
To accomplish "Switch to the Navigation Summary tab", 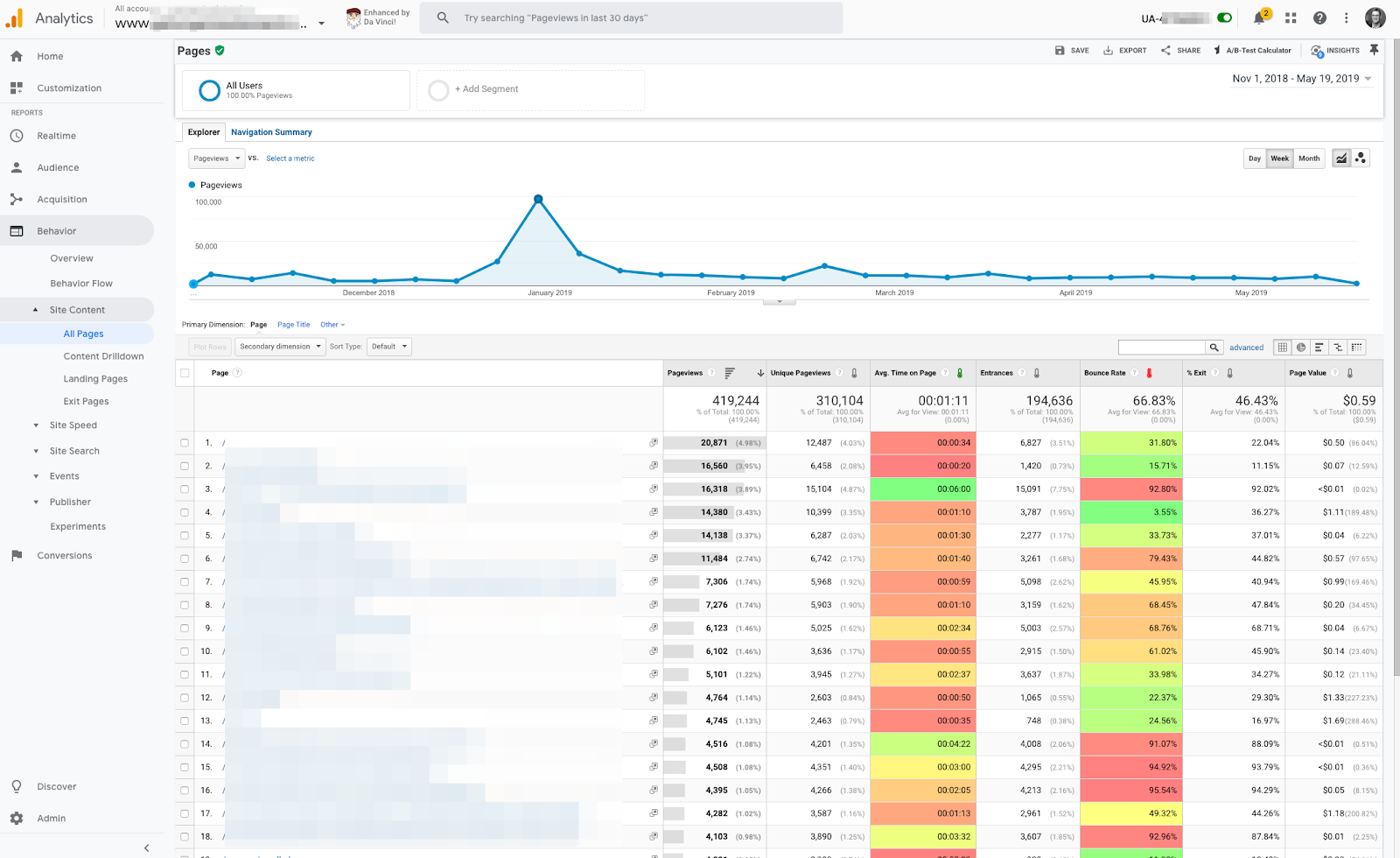I will pos(271,132).
